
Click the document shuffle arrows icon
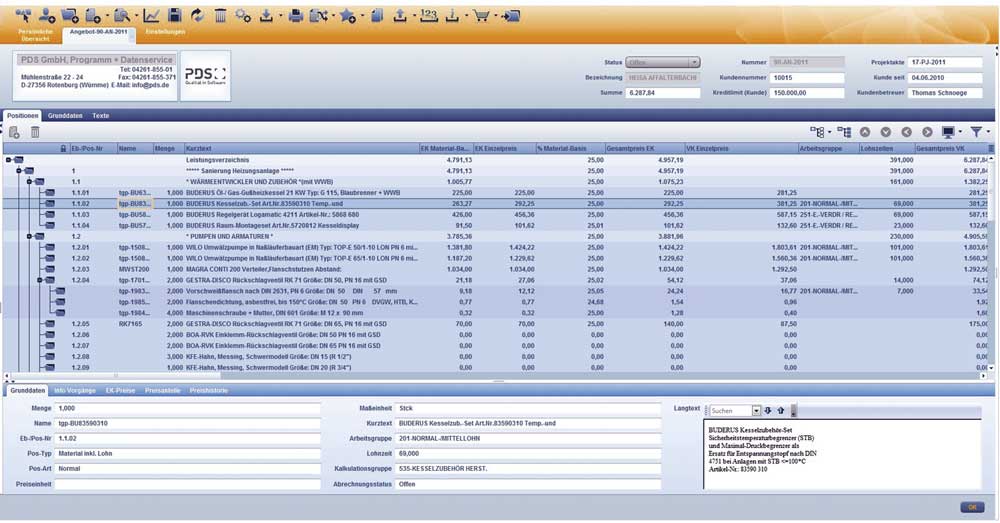coord(318,15)
